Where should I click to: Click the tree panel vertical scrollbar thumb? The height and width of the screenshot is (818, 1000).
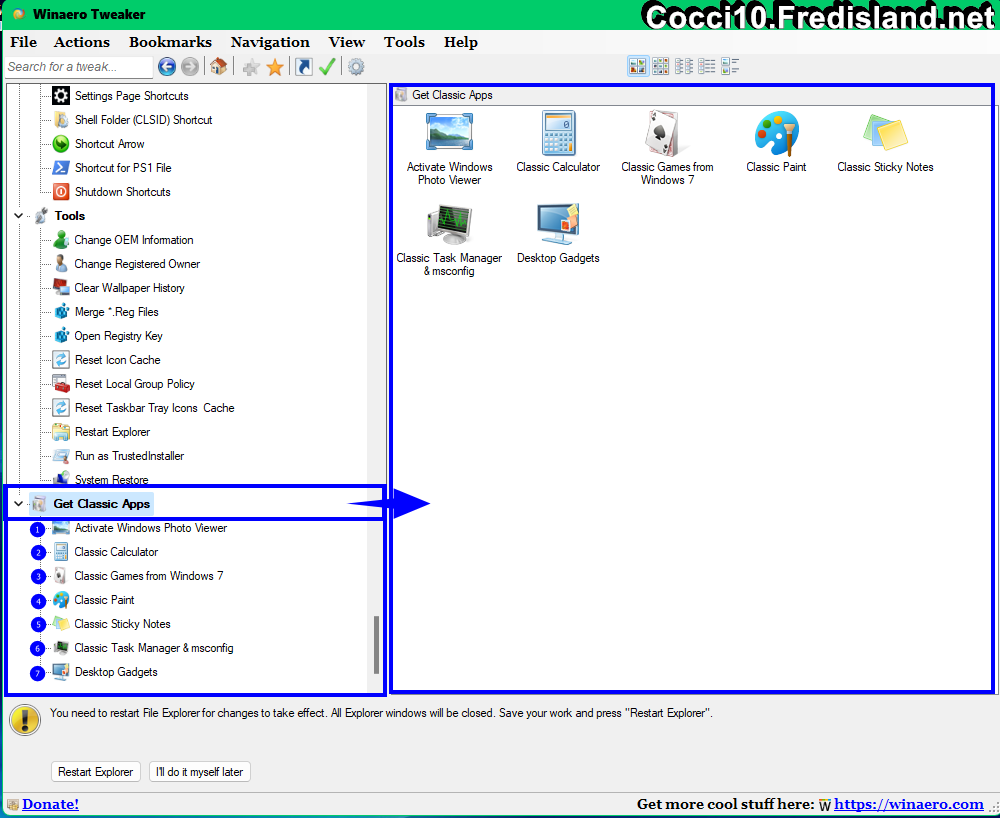click(x=376, y=645)
